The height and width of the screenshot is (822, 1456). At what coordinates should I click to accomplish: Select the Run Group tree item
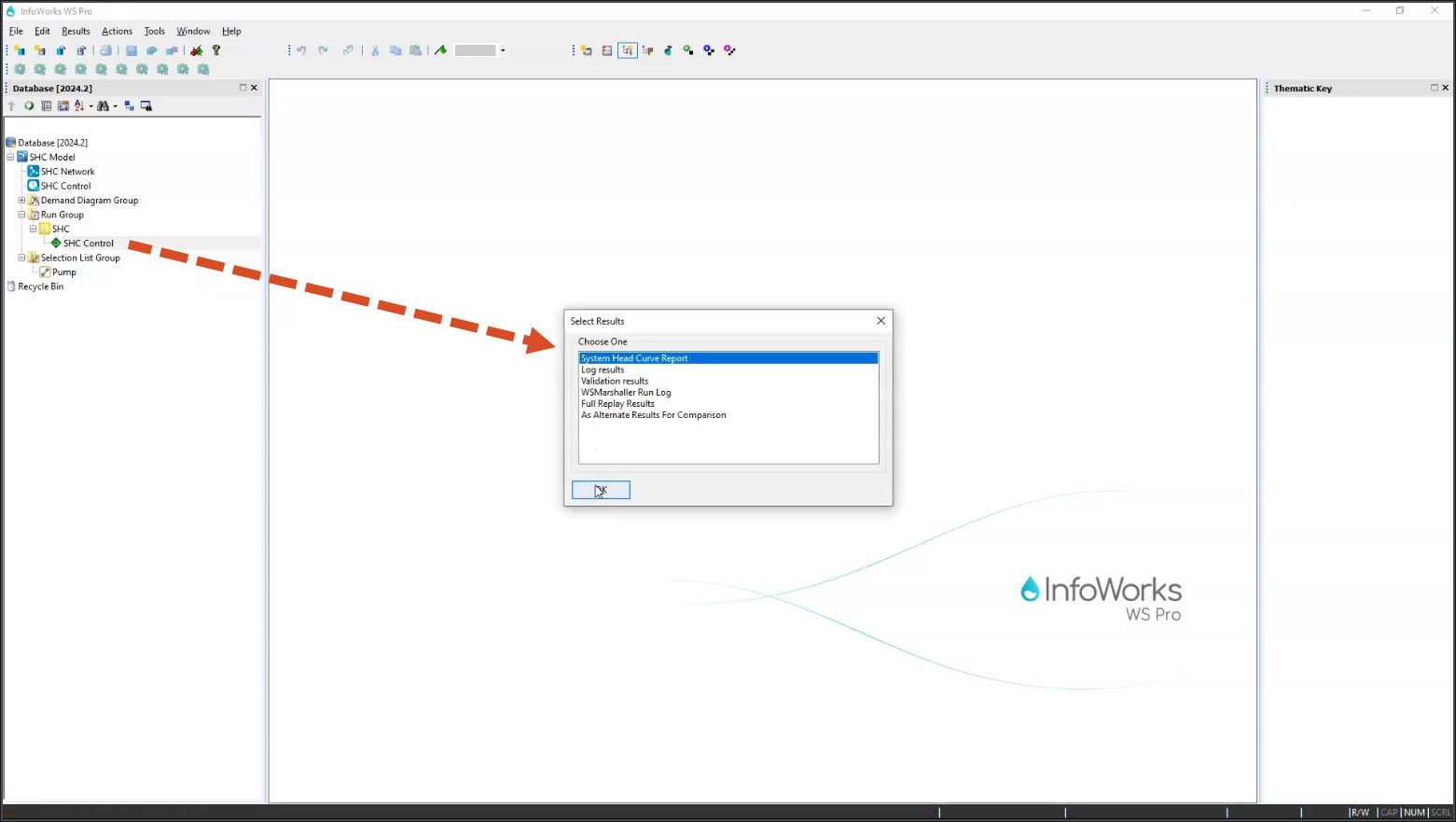[x=62, y=215]
